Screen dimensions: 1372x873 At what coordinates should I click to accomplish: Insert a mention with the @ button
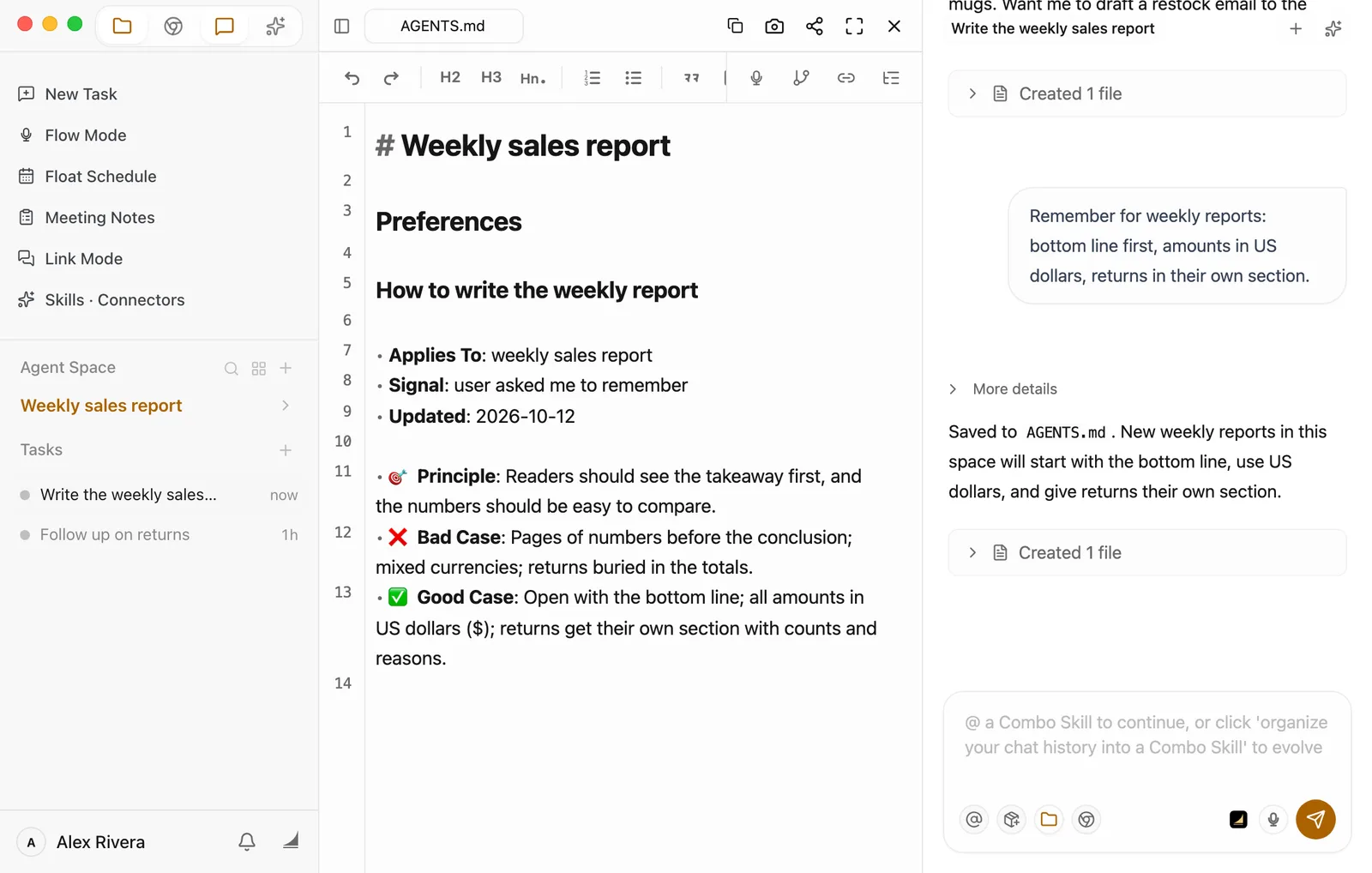974,820
